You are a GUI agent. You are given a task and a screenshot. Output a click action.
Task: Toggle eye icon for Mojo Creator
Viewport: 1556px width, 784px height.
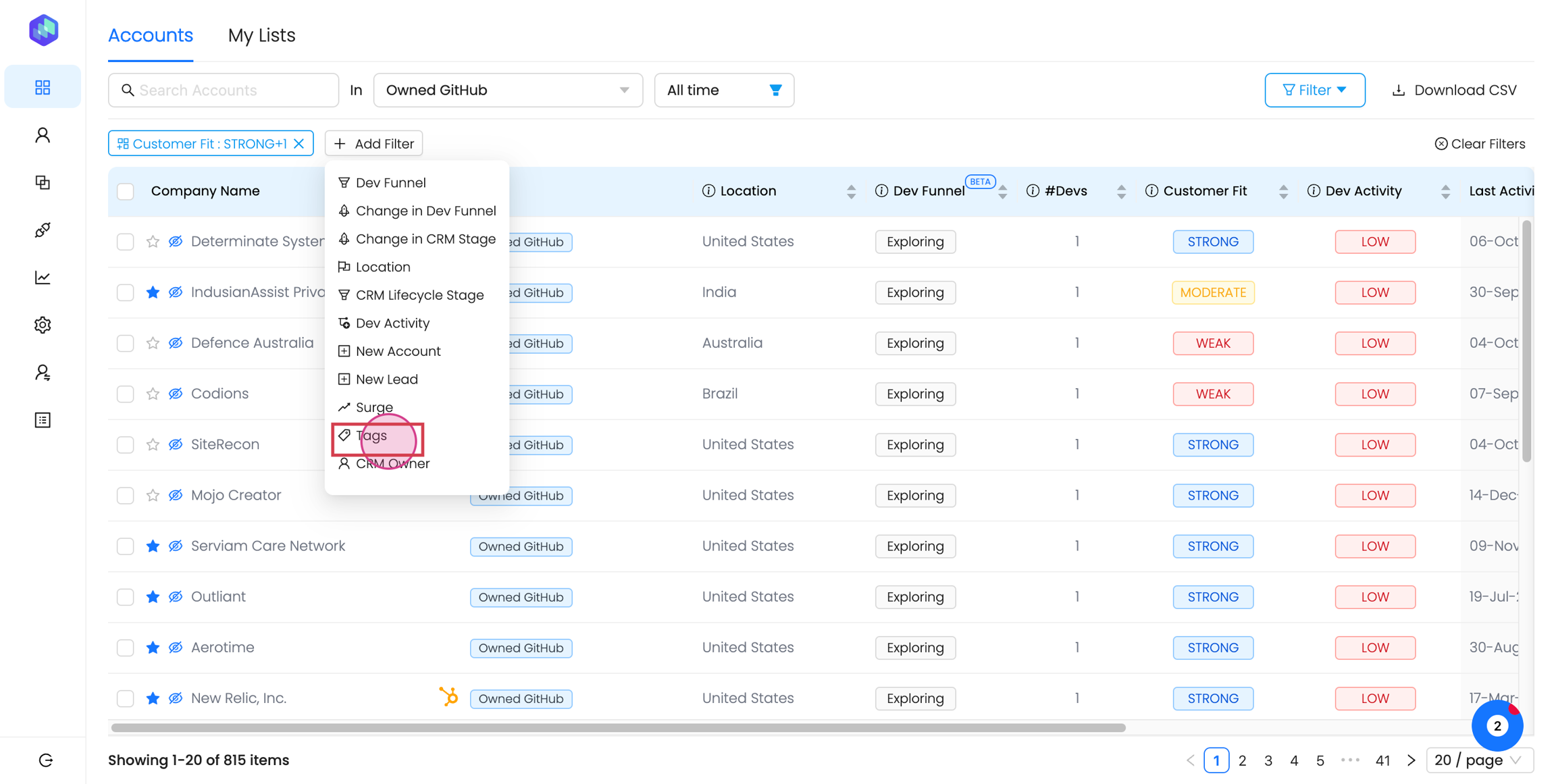176,495
